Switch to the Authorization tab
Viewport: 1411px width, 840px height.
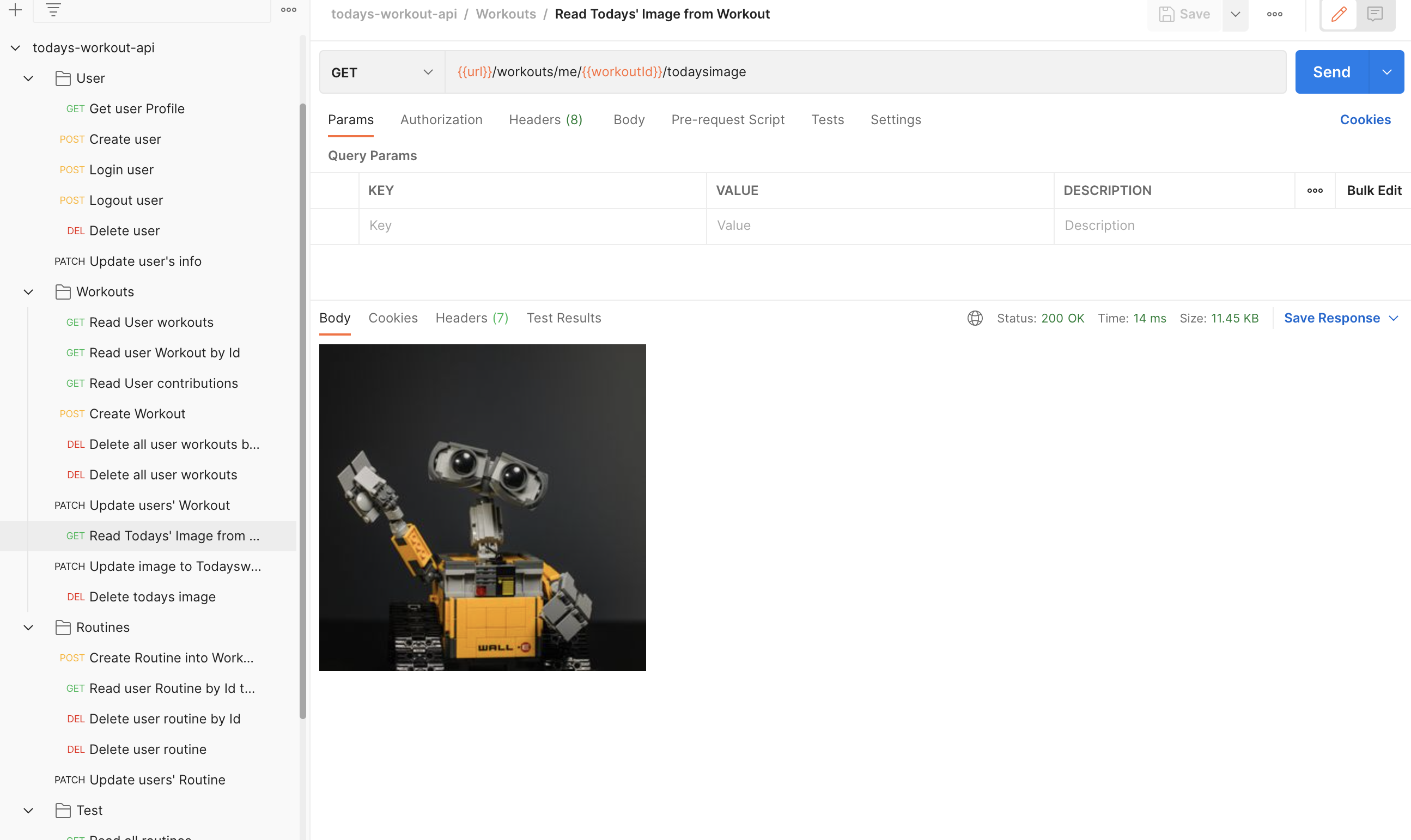point(441,120)
